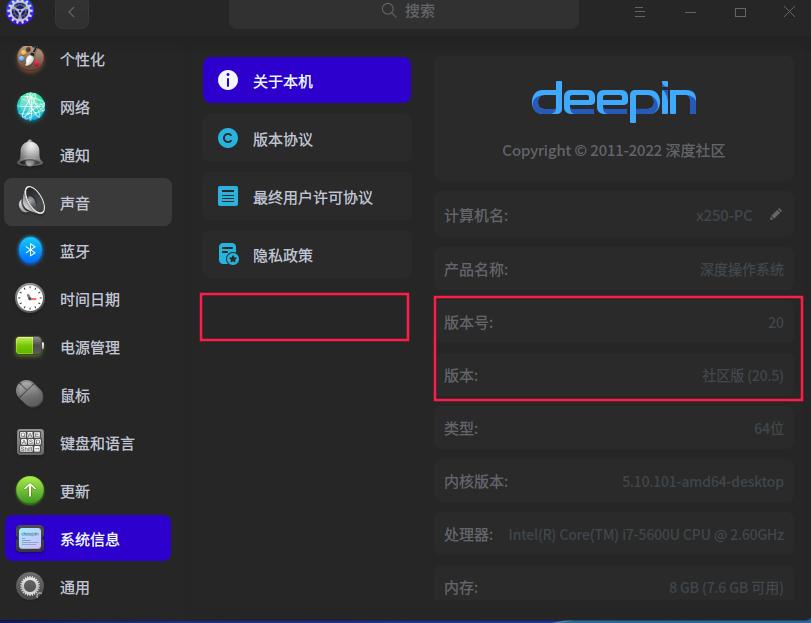Click the pencil to edit computer name
Screen dimensions: 811x623
tap(776, 214)
